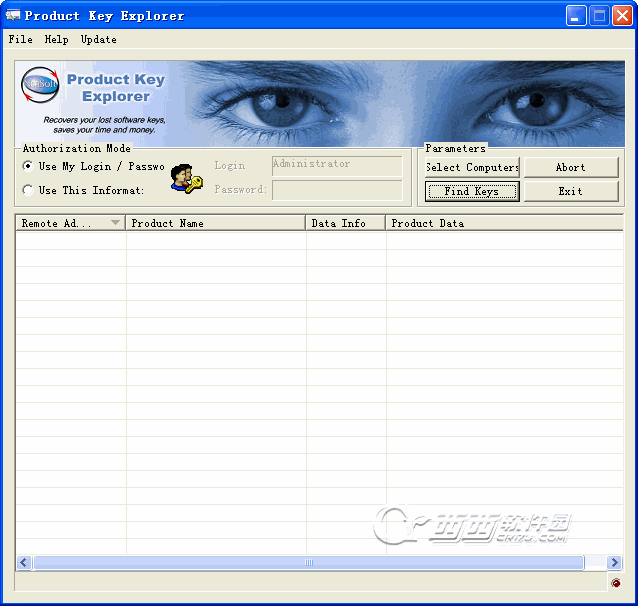Open the File menu
Image resolution: width=638 pixels, height=606 pixels.
(20, 39)
